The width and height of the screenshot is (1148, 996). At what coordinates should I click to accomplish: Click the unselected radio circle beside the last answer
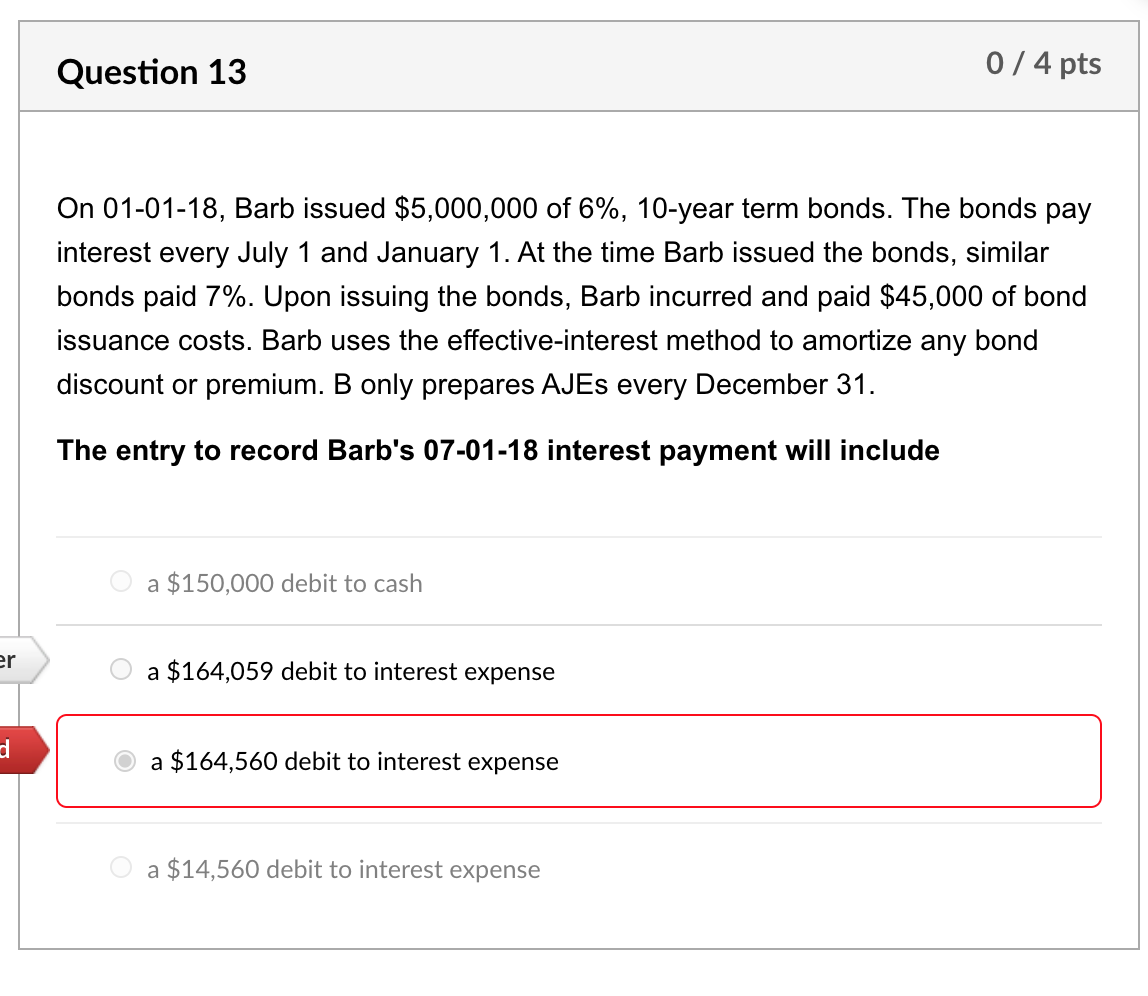coord(120,869)
